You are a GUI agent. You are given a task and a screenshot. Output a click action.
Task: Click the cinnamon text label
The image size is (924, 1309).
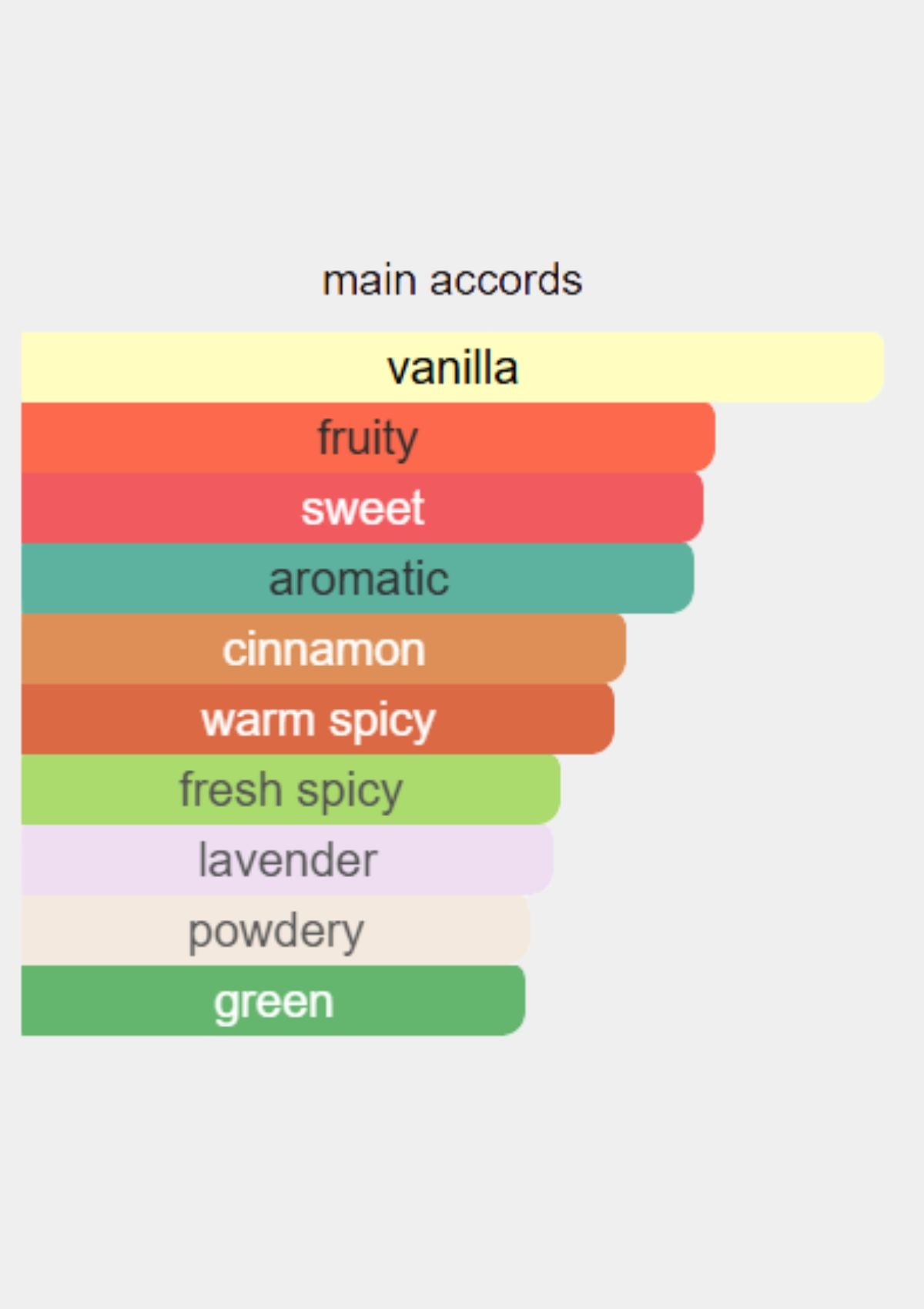pos(324,650)
